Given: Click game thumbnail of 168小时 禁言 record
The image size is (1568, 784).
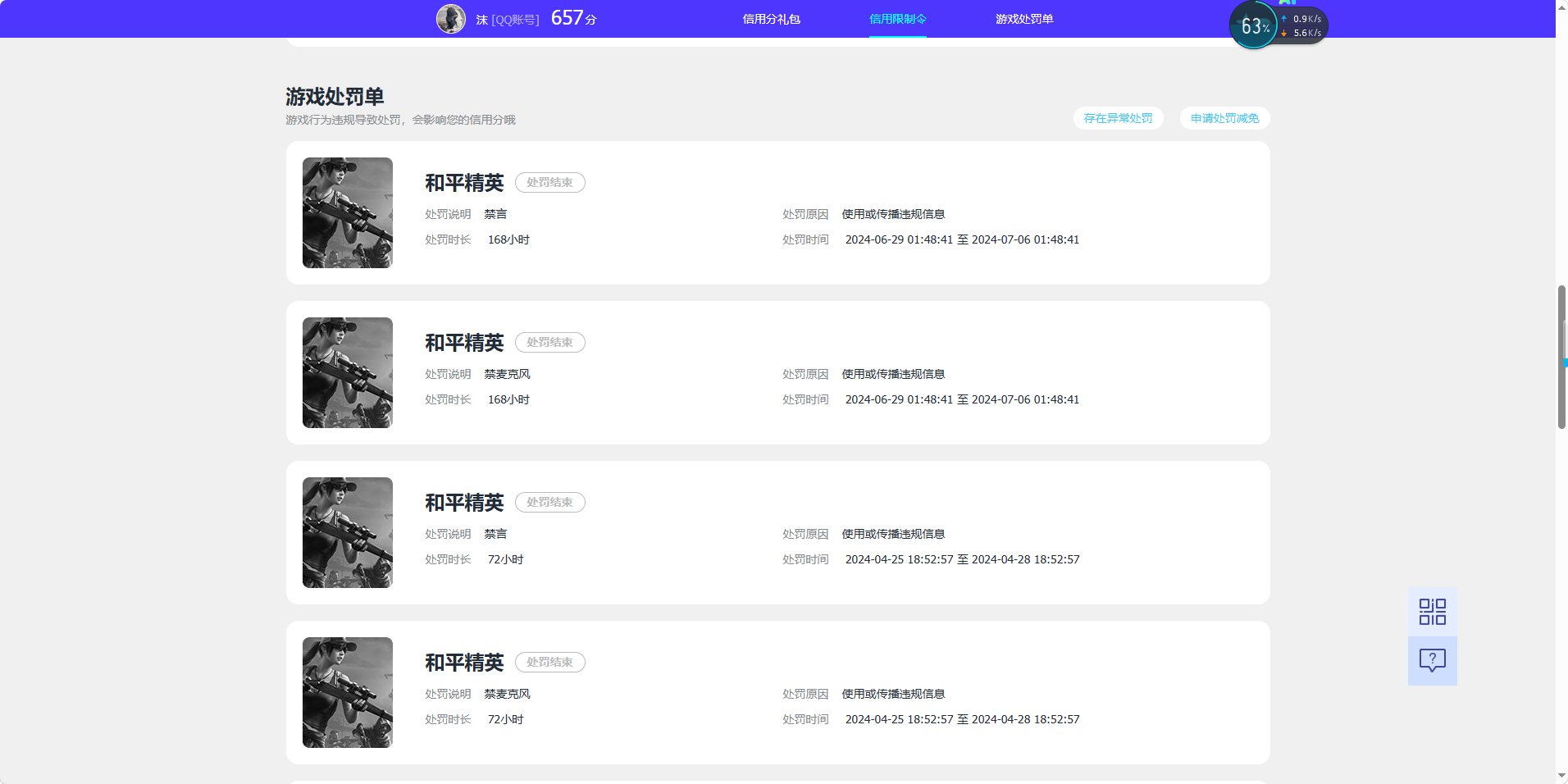Looking at the screenshot, I should click(x=348, y=212).
